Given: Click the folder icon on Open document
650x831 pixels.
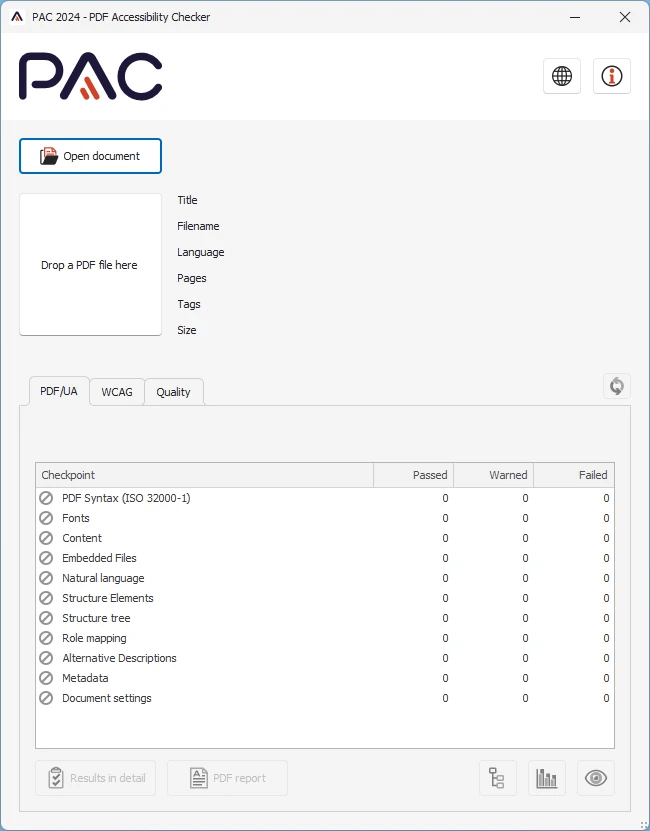Looking at the screenshot, I should click(49, 156).
